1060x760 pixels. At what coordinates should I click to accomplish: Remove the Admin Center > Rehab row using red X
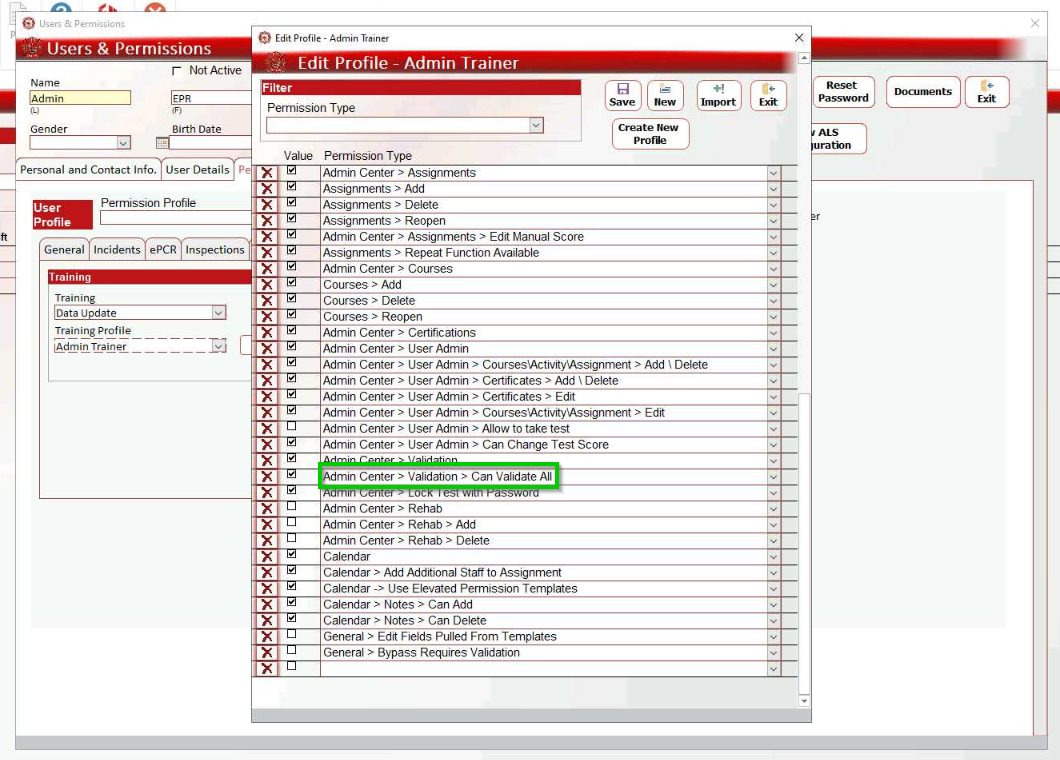tap(267, 509)
